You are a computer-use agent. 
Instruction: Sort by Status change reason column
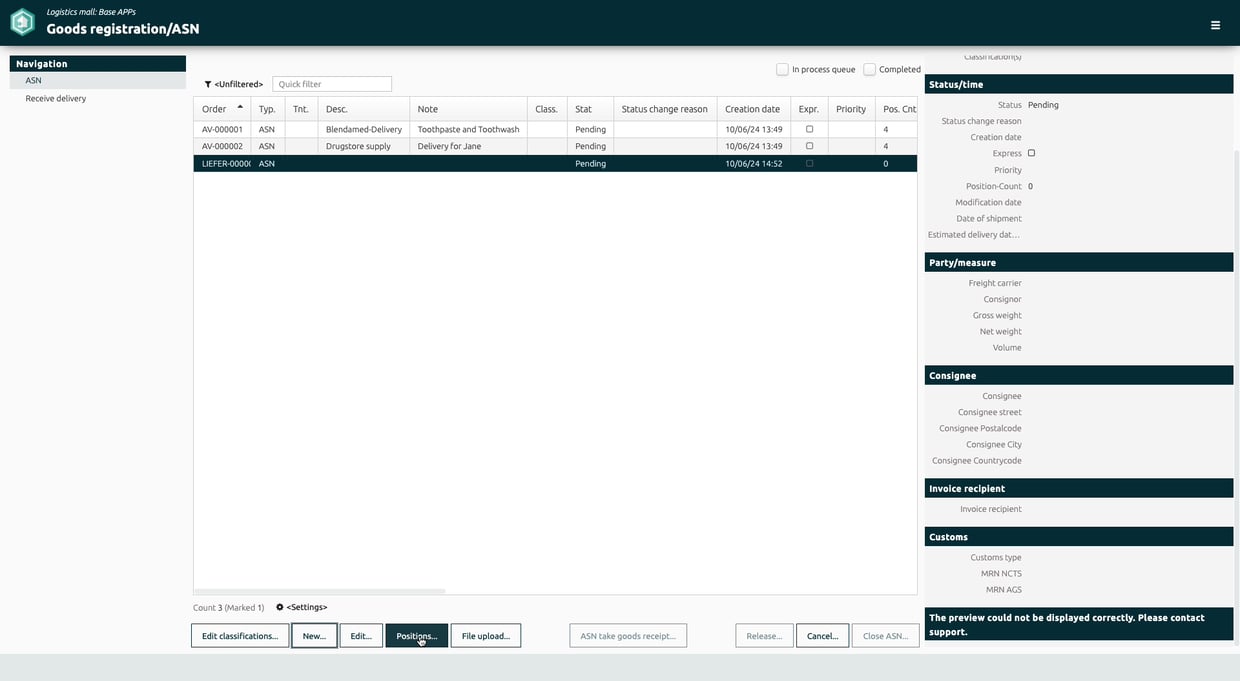click(665, 109)
